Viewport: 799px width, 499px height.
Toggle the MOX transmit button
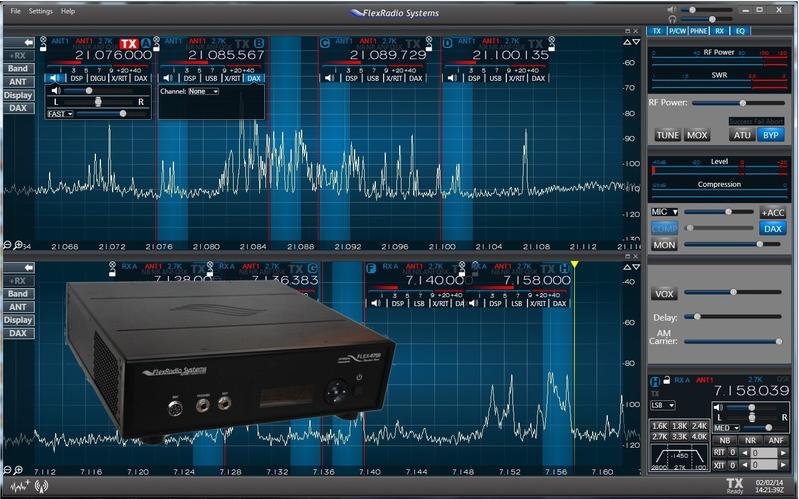(x=697, y=135)
